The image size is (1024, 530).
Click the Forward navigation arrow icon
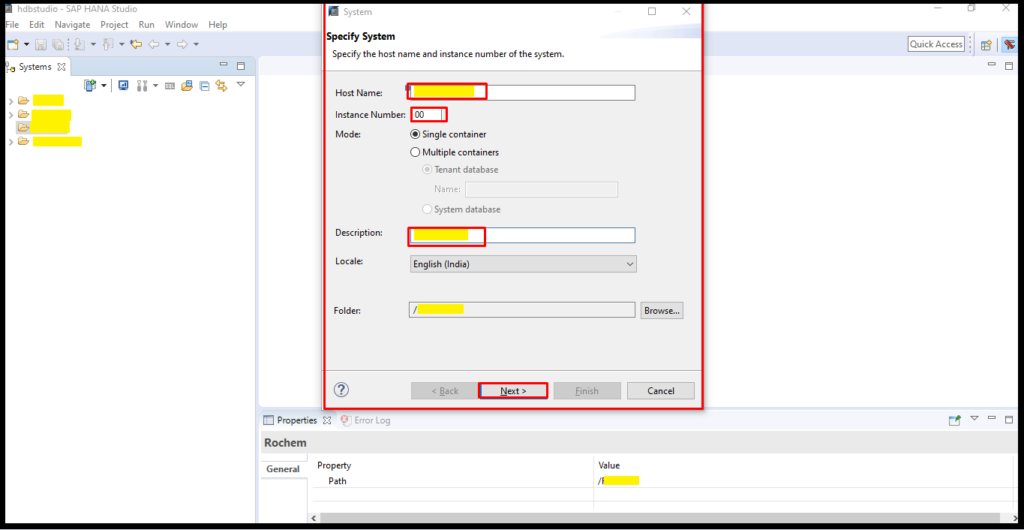183,44
